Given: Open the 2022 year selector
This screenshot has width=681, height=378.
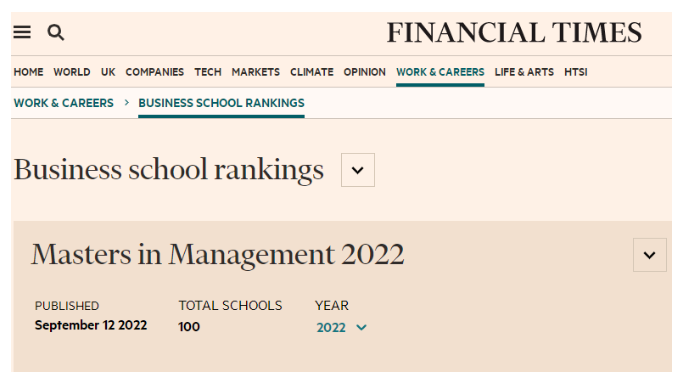Looking at the screenshot, I should point(341,327).
